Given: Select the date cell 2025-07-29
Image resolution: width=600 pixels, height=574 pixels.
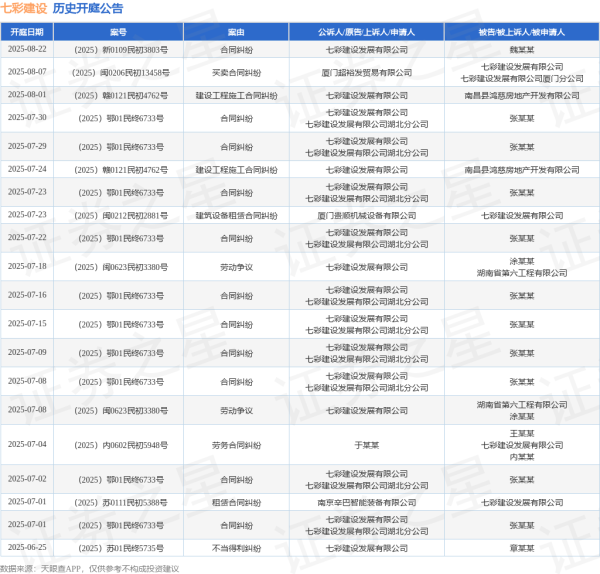Looking at the screenshot, I should click(27, 147).
